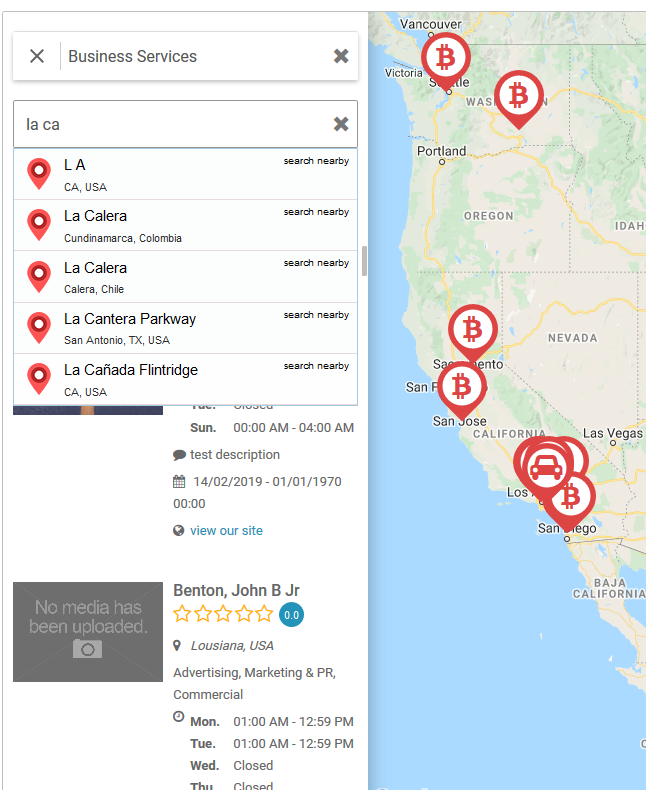This screenshot has width=651, height=796.
Task: Click the Lousiana, USA address
Action: click(x=232, y=646)
